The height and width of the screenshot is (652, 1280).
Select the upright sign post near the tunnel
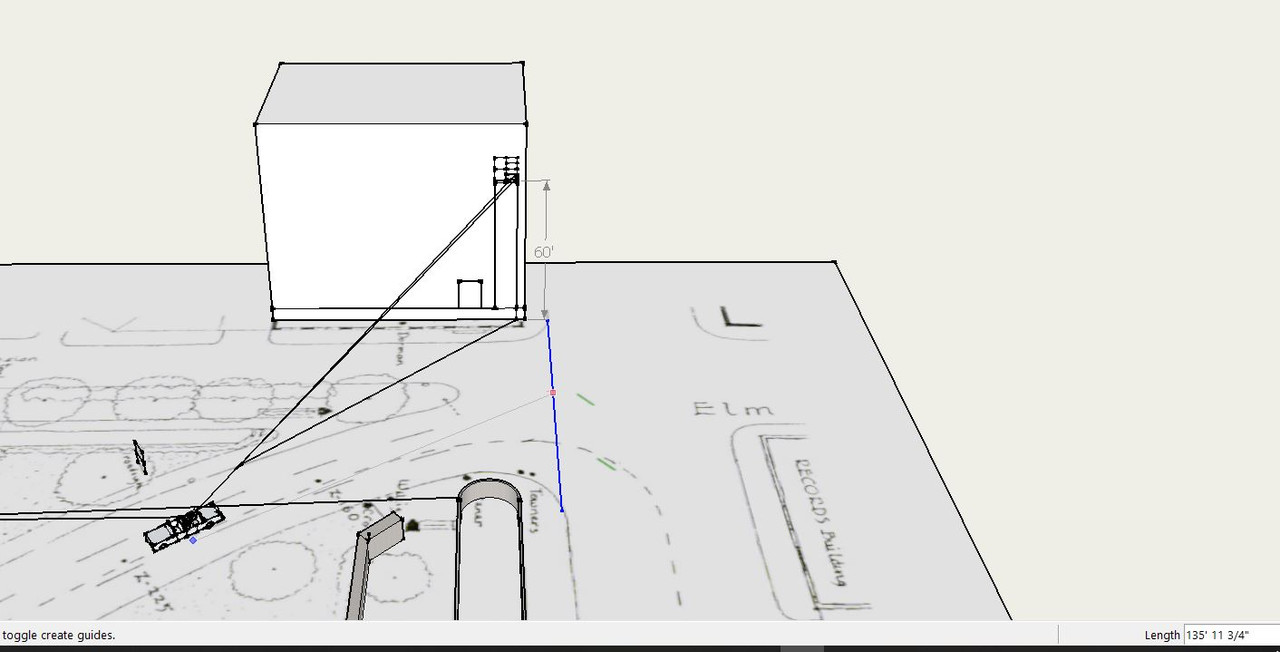(375, 567)
